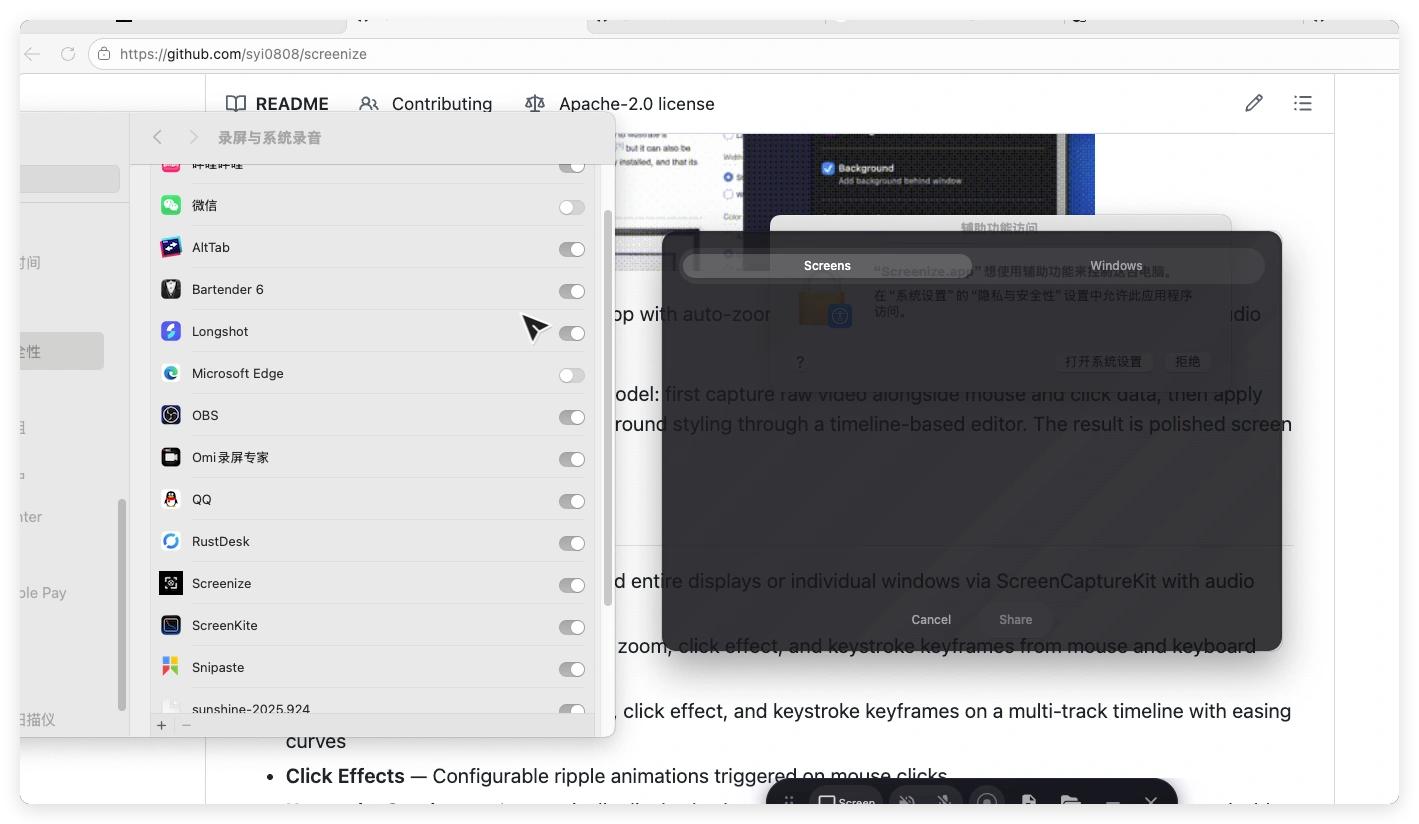Click the Screenize app icon in list
The height and width of the screenshot is (824, 1419).
coord(171,583)
